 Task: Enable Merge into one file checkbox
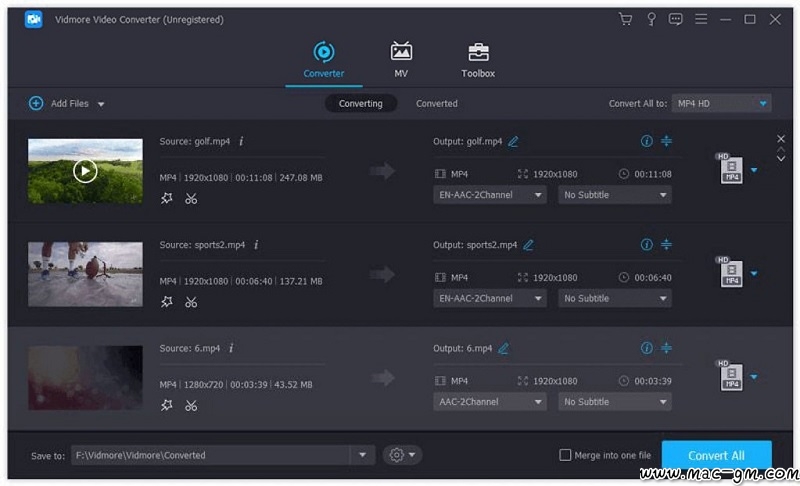click(565, 455)
